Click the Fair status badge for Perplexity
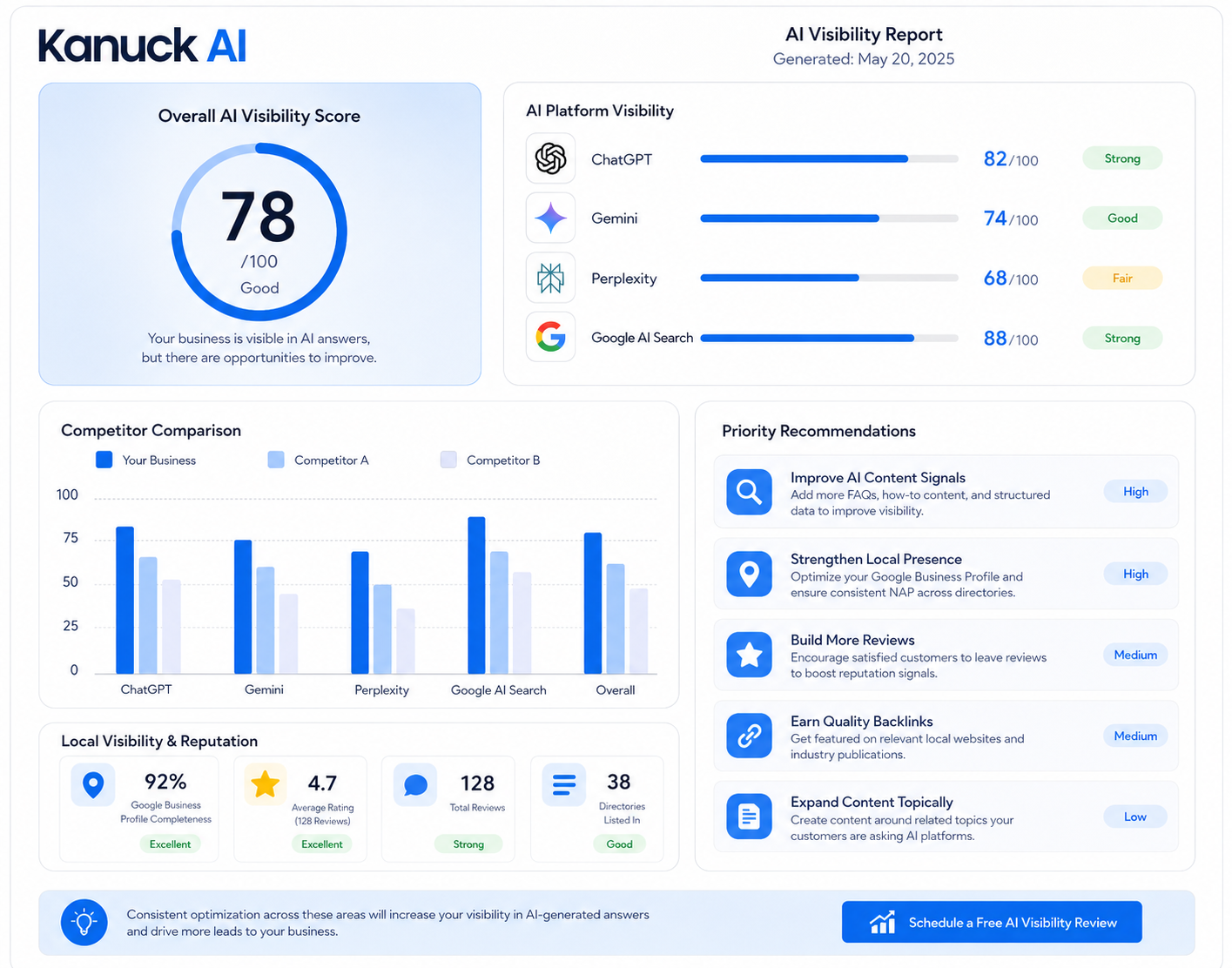 pos(1122,279)
